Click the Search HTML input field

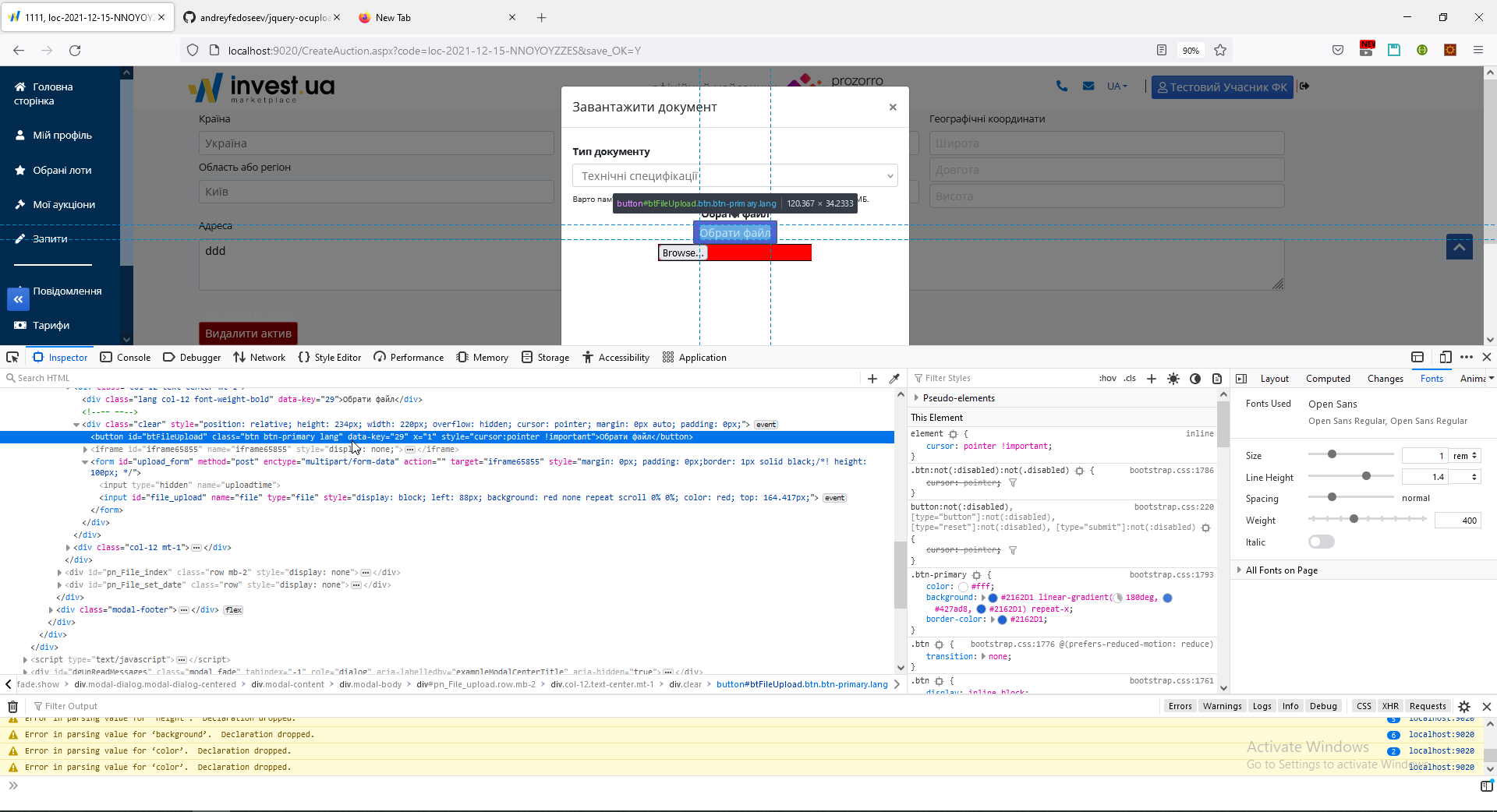(x=433, y=379)
